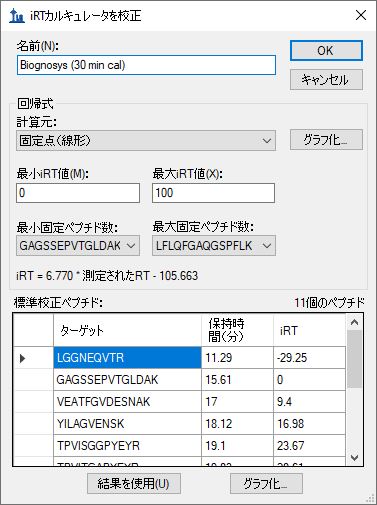Viewport: 377px width, 505px height.
Task: Click the 名前 field containing Biognosys (30 min cal)
Action: (146, 65)
